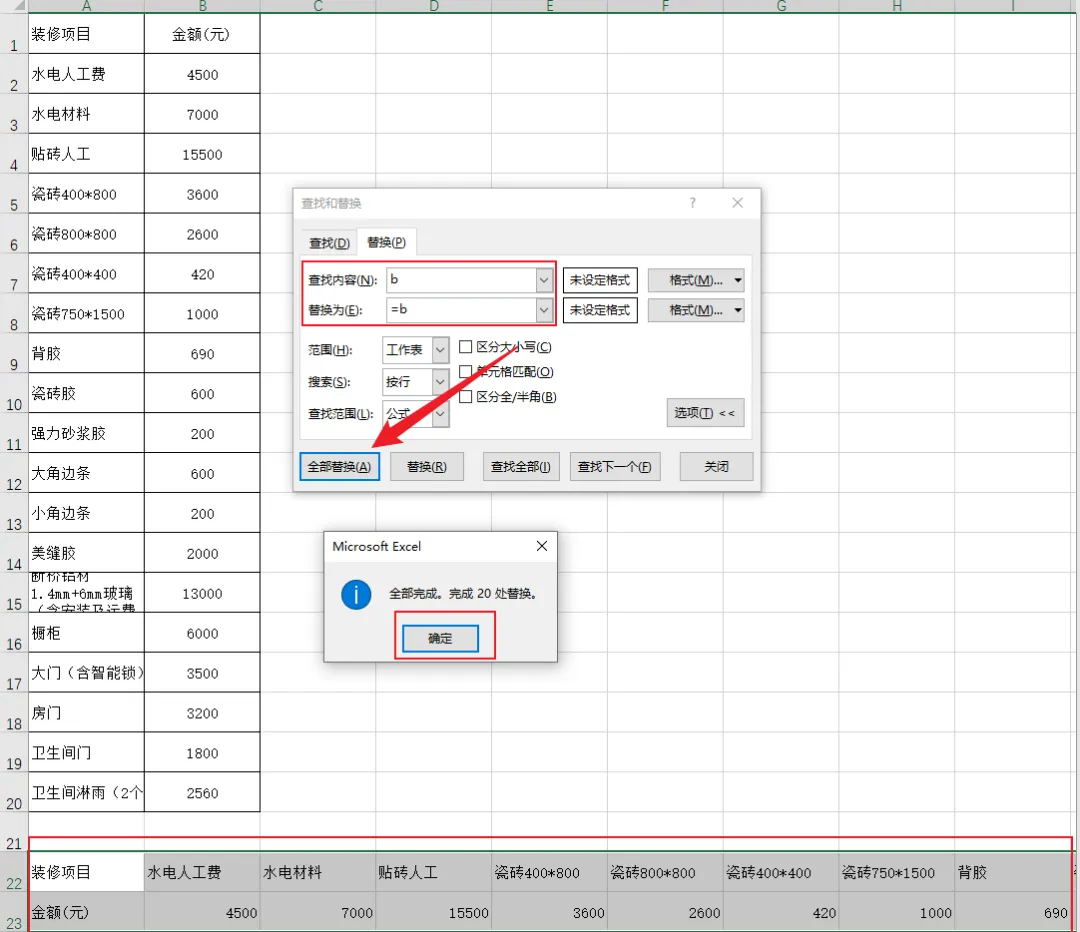Expand the 格式(M) dropdown for find content
Viewport: 1080px width, 932px height.
pyautogui.click(x=696, y=280)
